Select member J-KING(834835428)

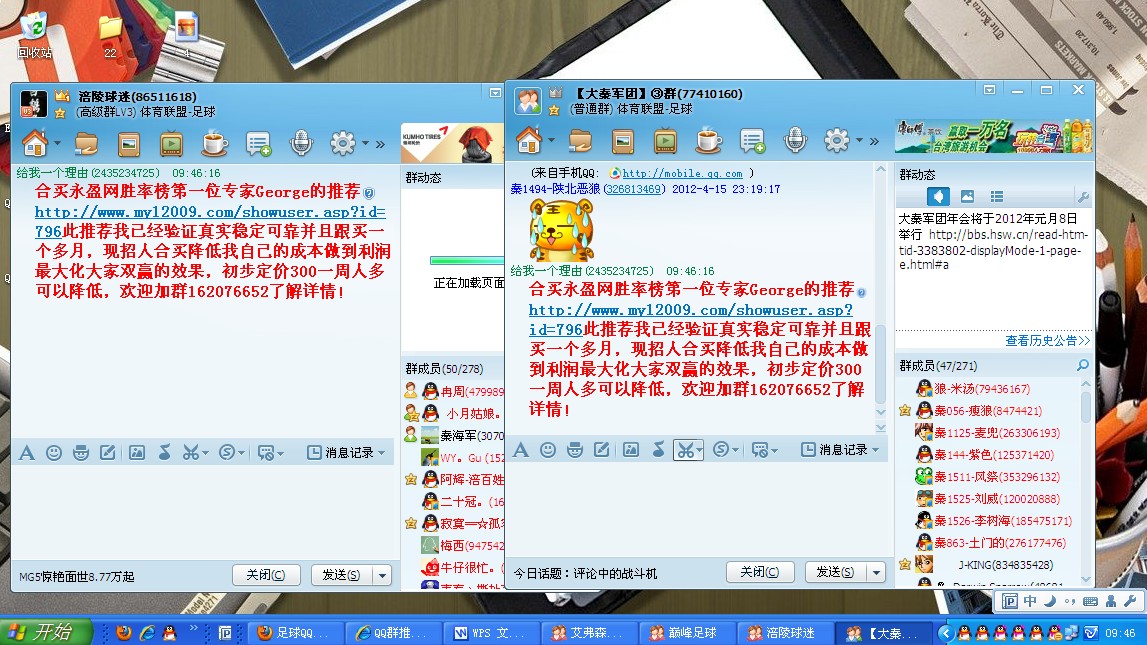pyautogui.click(x=1005, y=565)
